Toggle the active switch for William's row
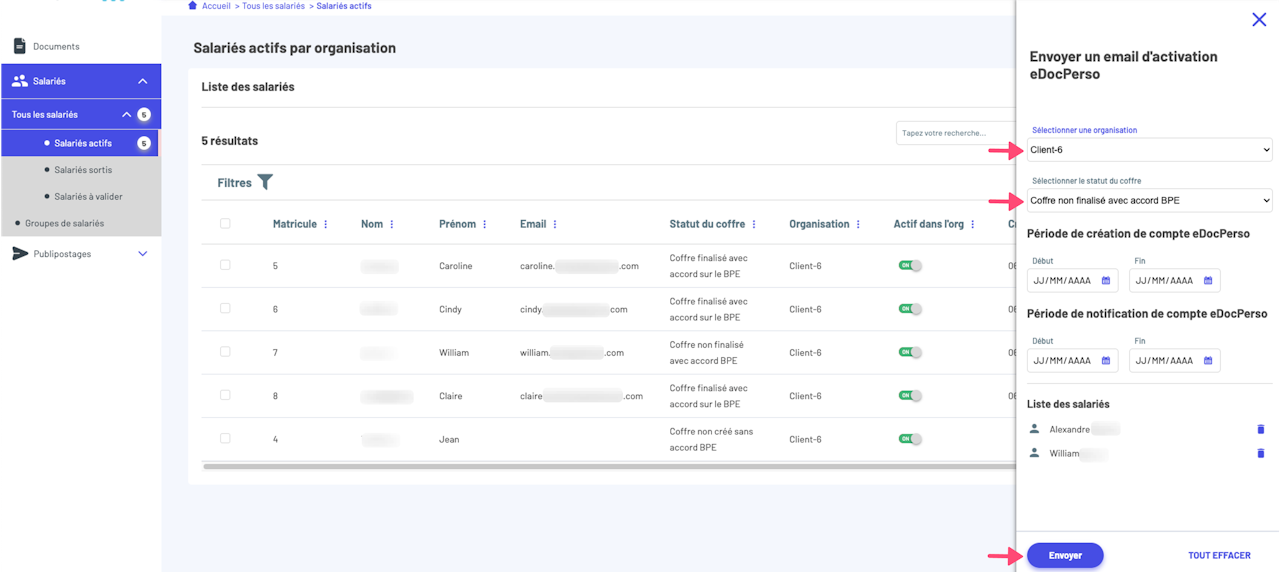 (x=909, y=352)
